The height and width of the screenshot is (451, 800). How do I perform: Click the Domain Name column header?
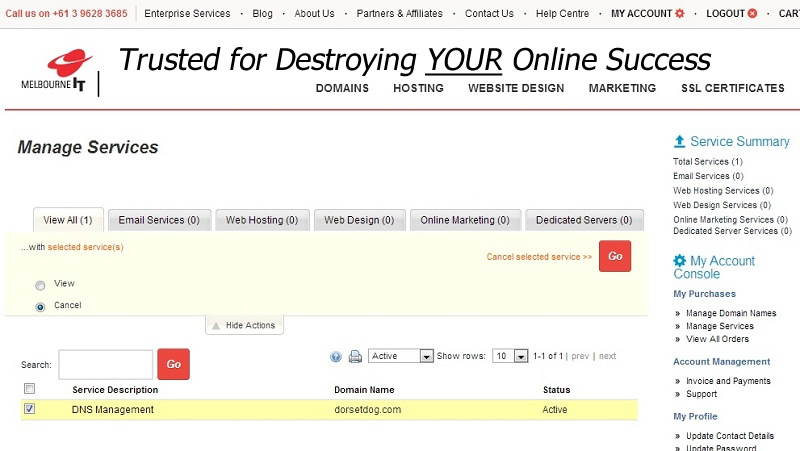[x=364, y=390]
